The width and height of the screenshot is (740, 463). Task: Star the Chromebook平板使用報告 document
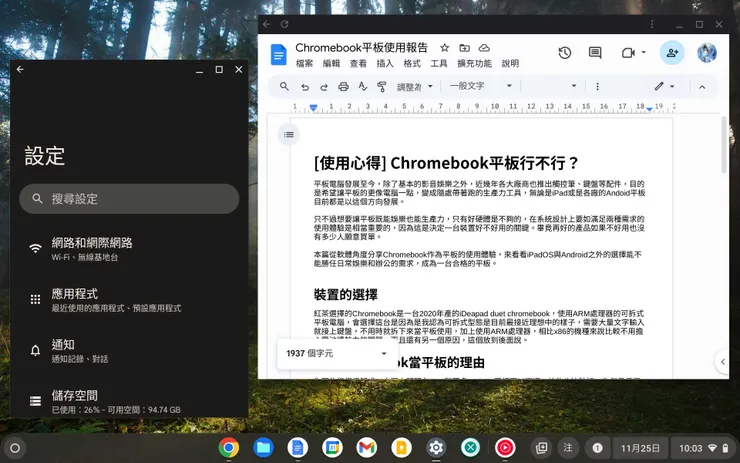445,48
